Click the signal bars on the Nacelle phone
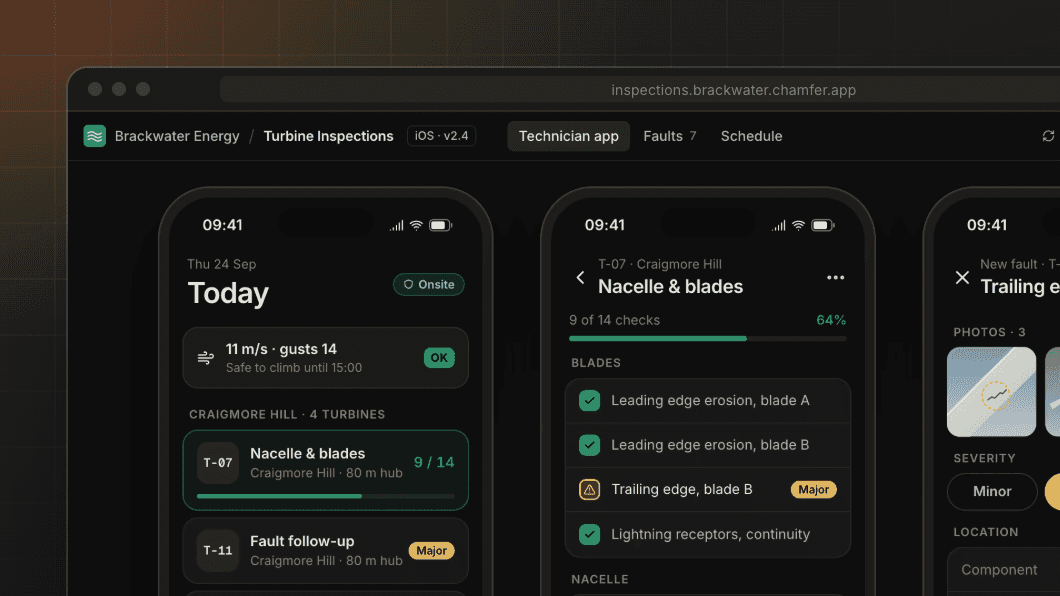Screen dimensions: 1060x596 click(x=779, y=226)
